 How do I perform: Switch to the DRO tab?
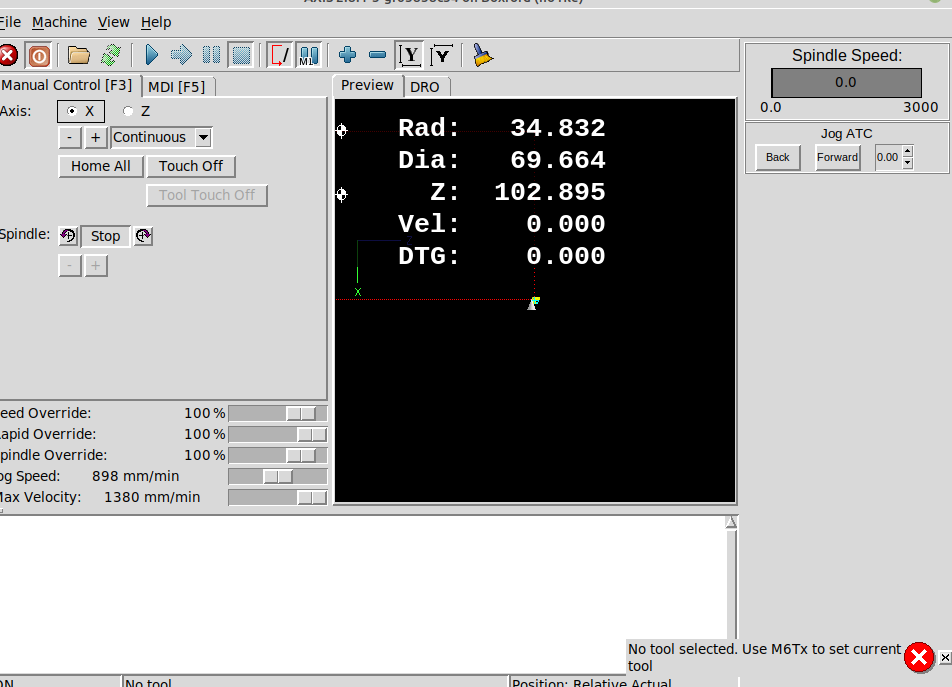click(425, 87)
